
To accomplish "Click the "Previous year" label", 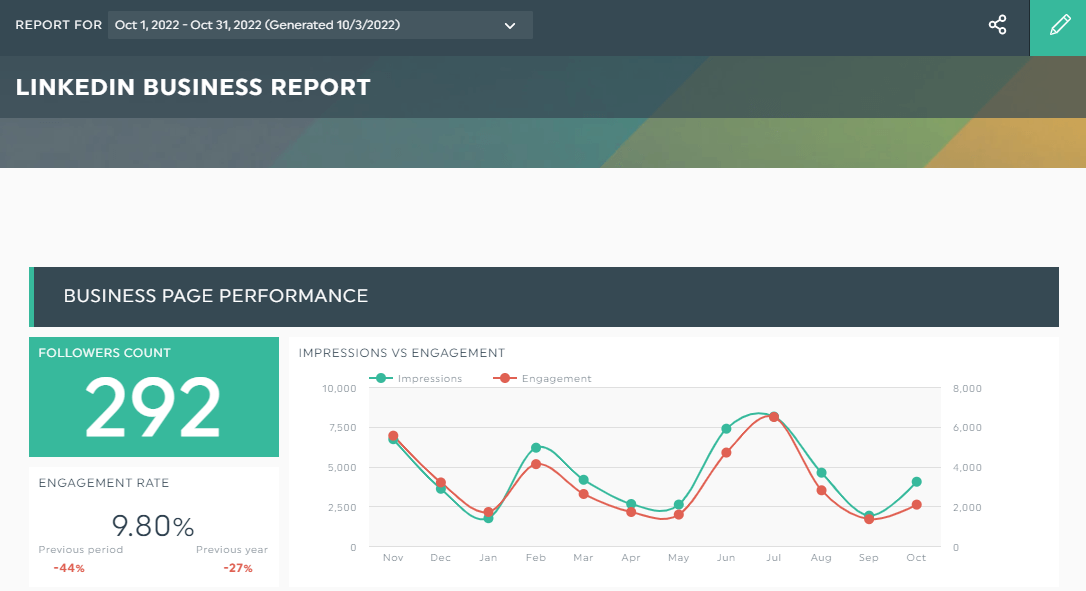I will [x=231, y=549].
